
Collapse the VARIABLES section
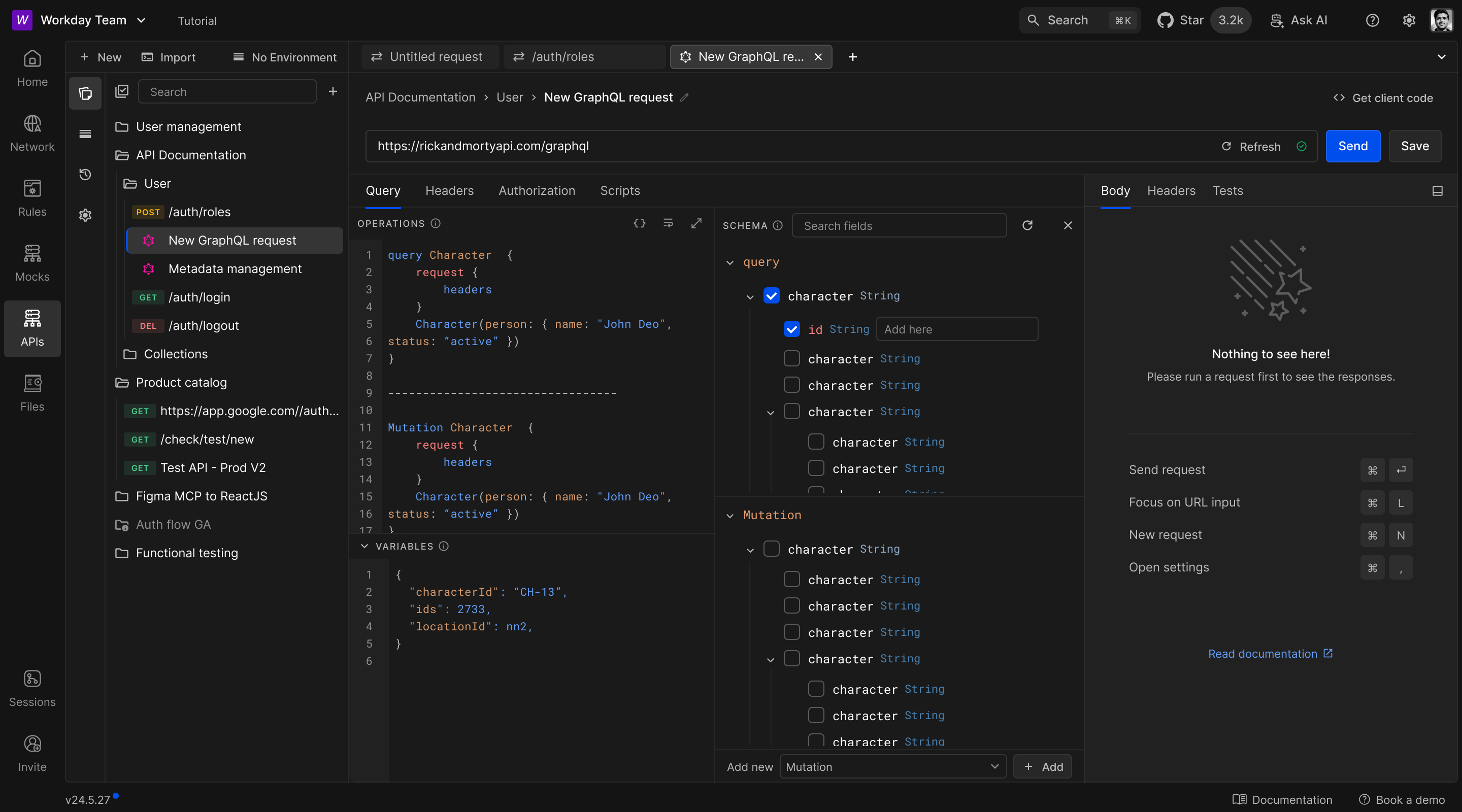point(364,546)
